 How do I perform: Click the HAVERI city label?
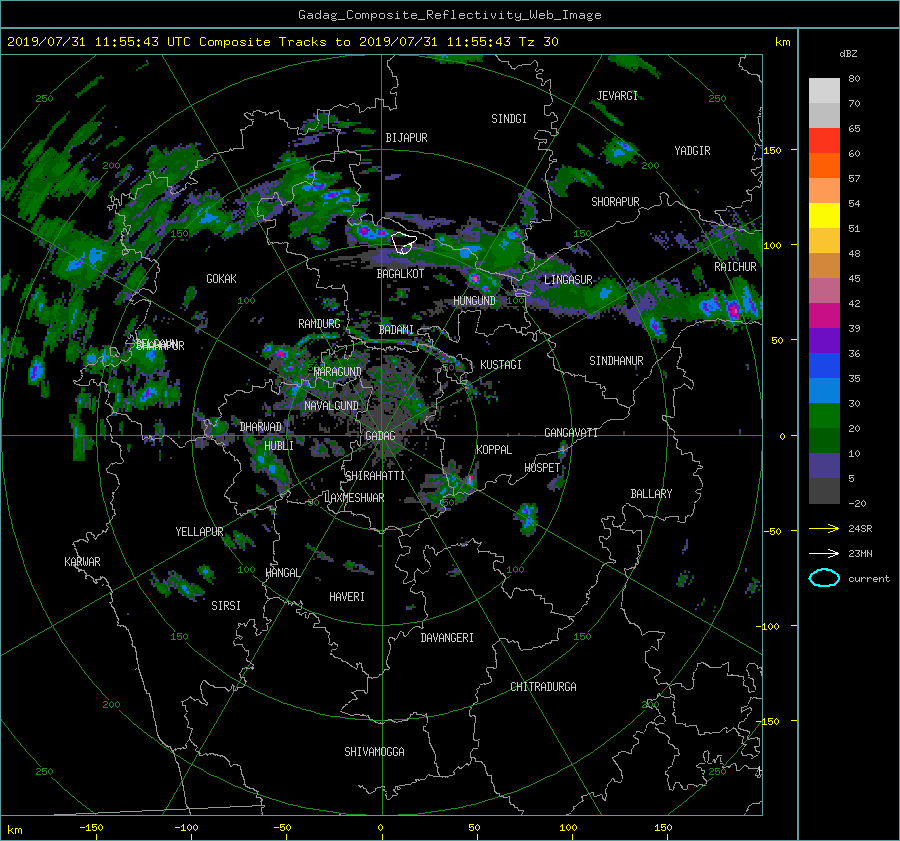(347, 597)
